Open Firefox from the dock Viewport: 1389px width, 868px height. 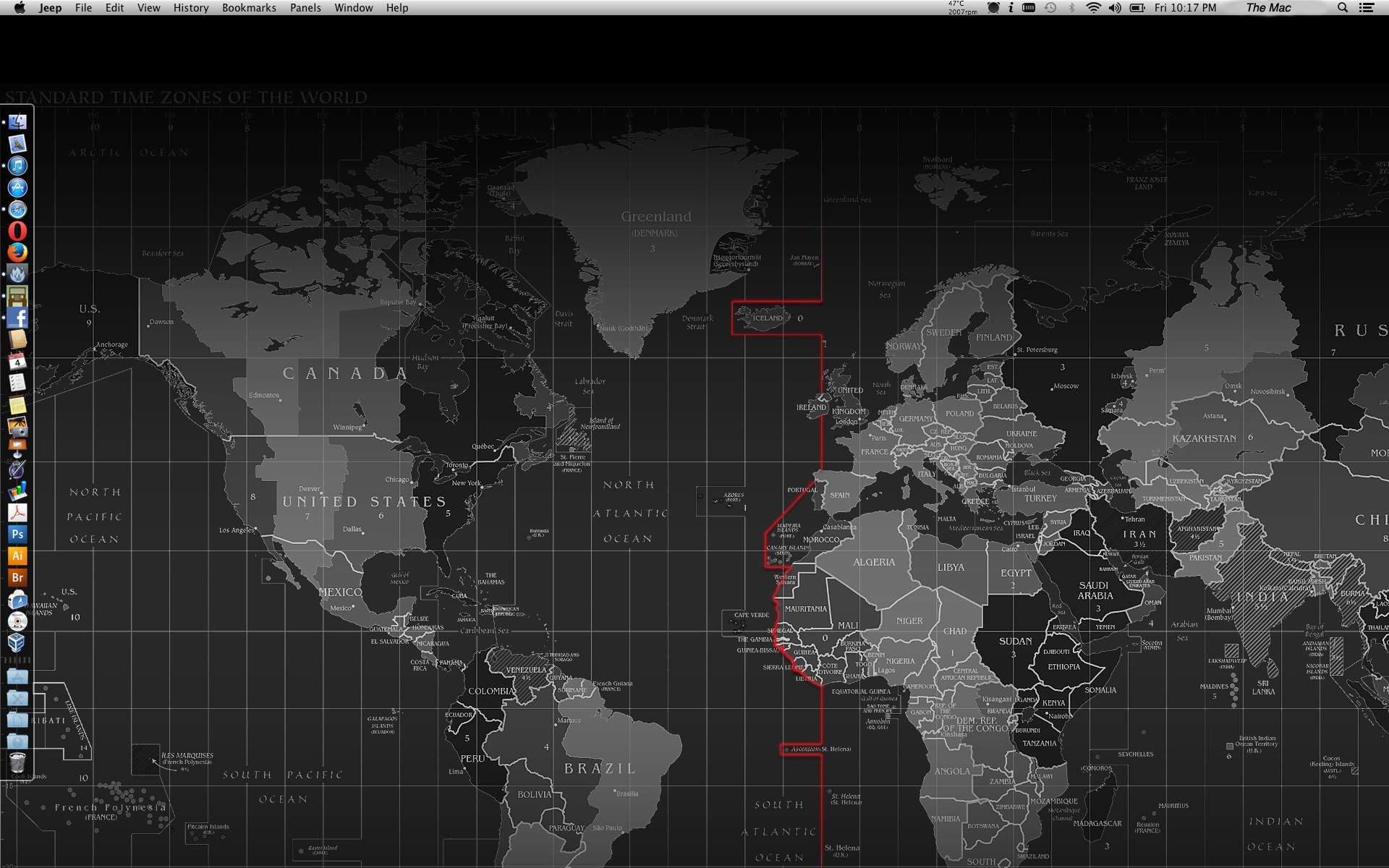[17, 252]
